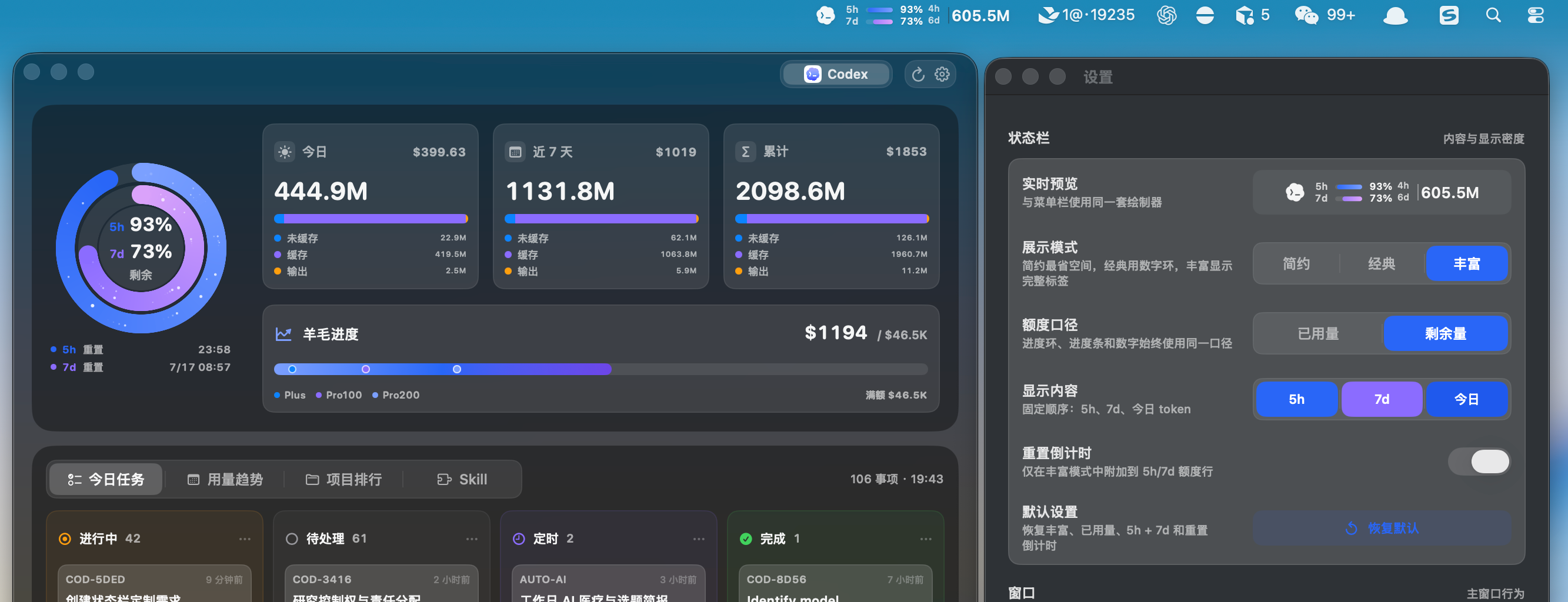Open task card COD-8D56
The width and height of the screenshot is (1568, 602).
tap(835, 584)
